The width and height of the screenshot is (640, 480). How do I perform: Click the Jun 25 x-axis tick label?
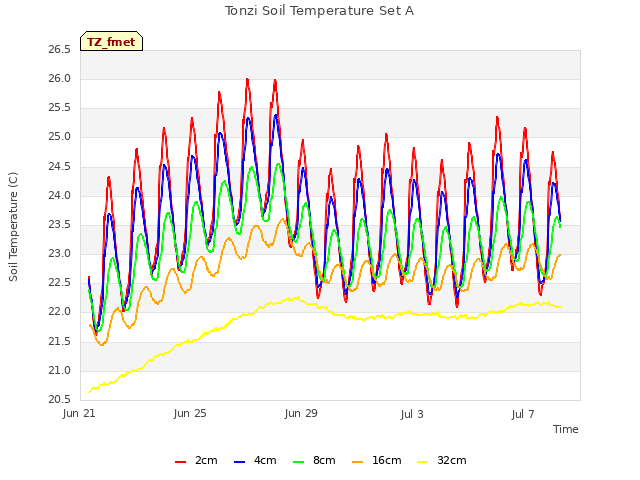point(190,413)
